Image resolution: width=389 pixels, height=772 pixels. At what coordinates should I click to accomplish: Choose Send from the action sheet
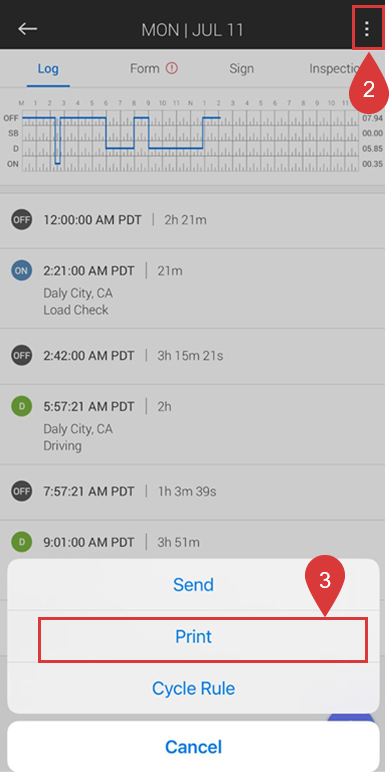pyautogui.click(x=194, y=585)
